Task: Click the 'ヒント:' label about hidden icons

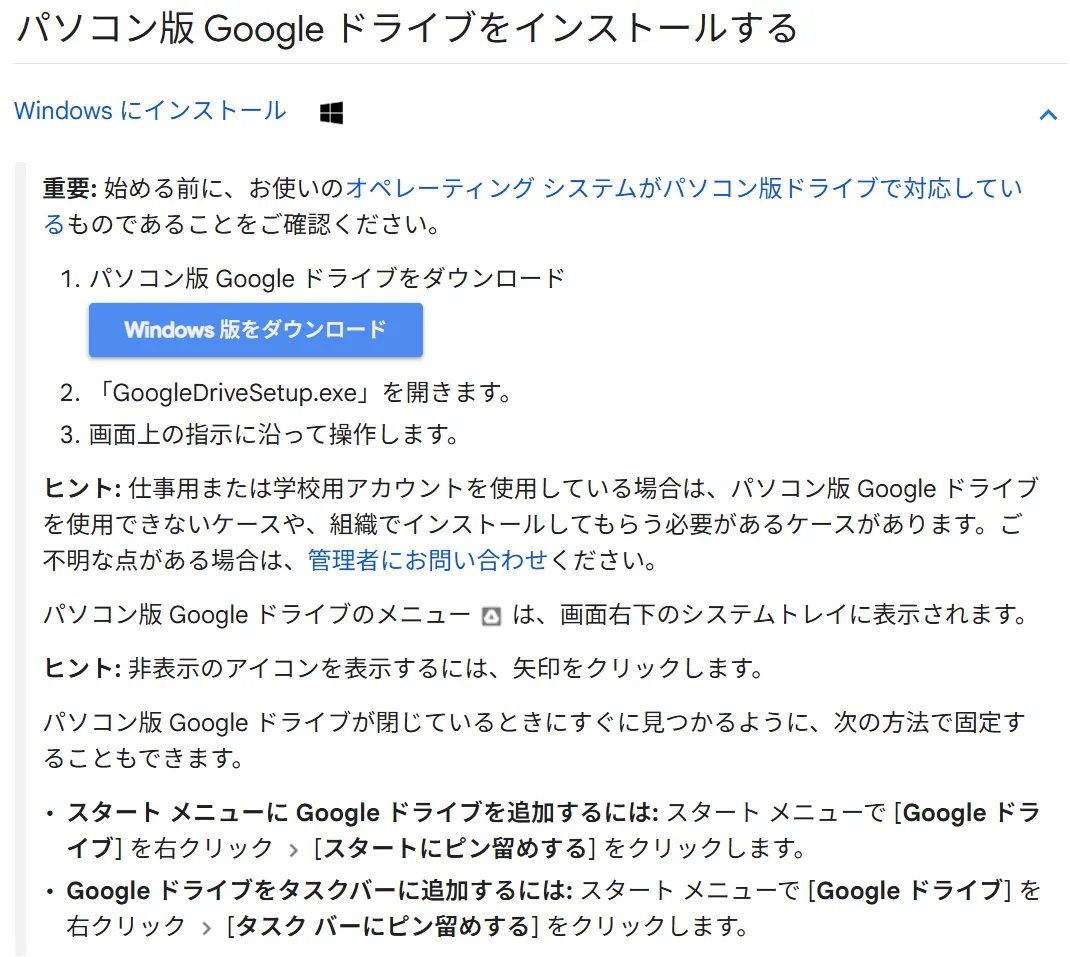Action: pyautogui.click(x=82, y=668)
